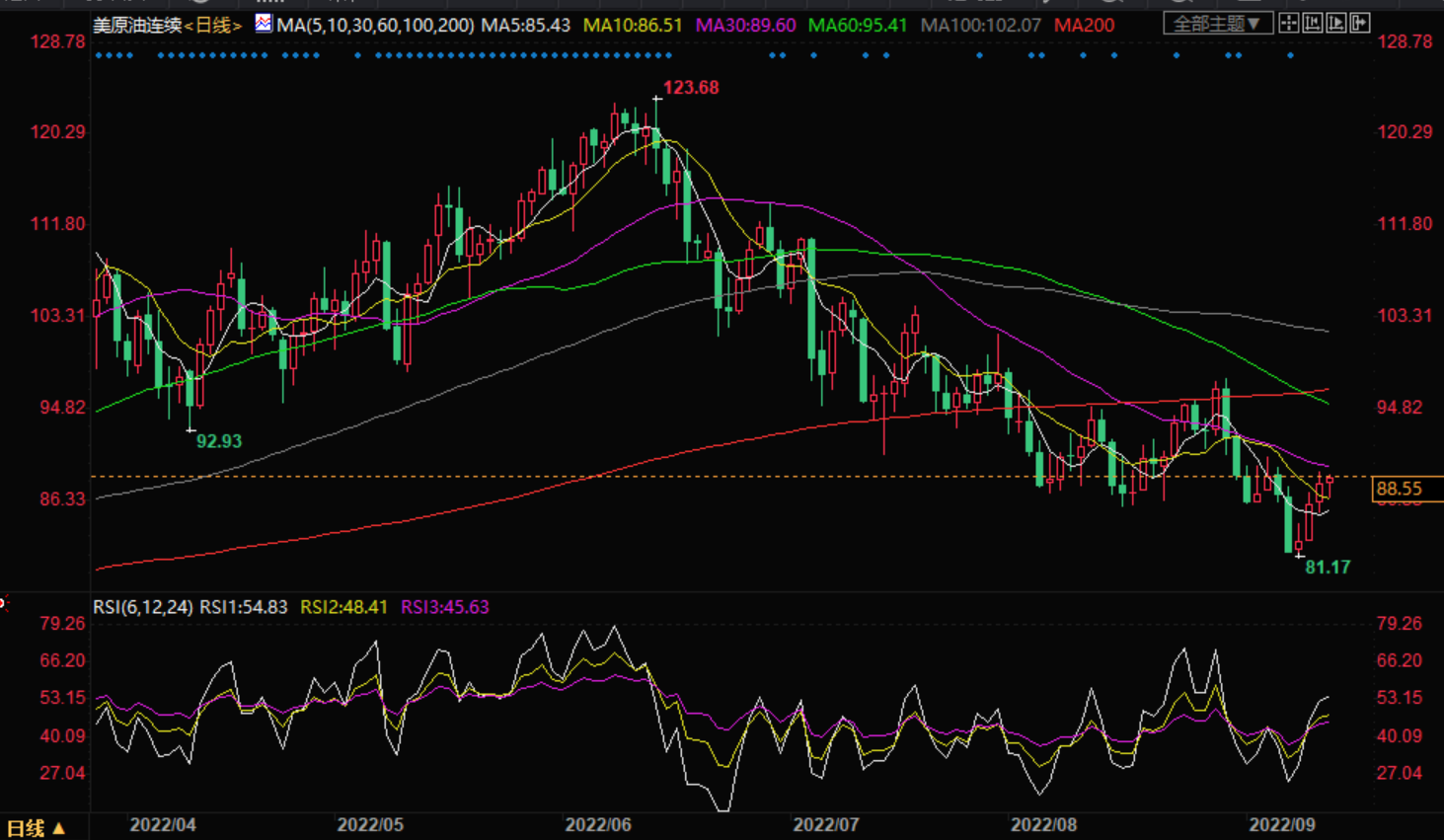Image resolution: width=1444 pixels, height=840 pixels.
Task: Click the chart replay play icon
Action: 1336,23
